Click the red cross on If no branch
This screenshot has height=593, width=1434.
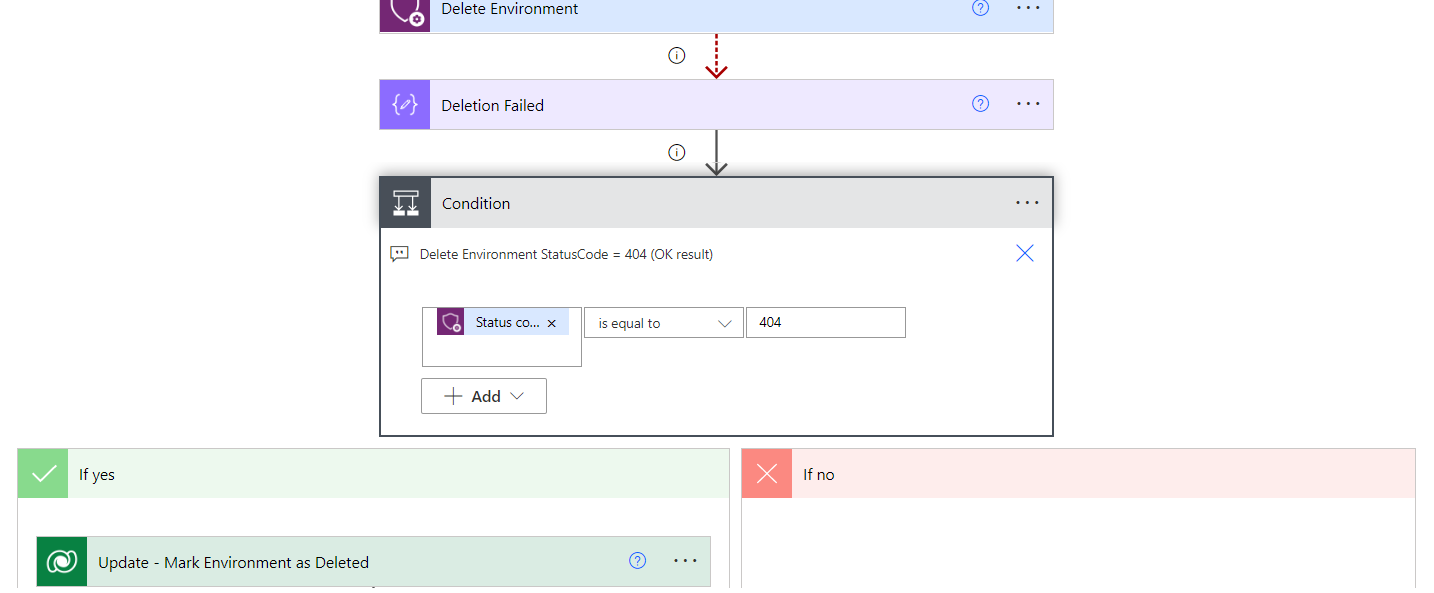click(x=766, y=472)
